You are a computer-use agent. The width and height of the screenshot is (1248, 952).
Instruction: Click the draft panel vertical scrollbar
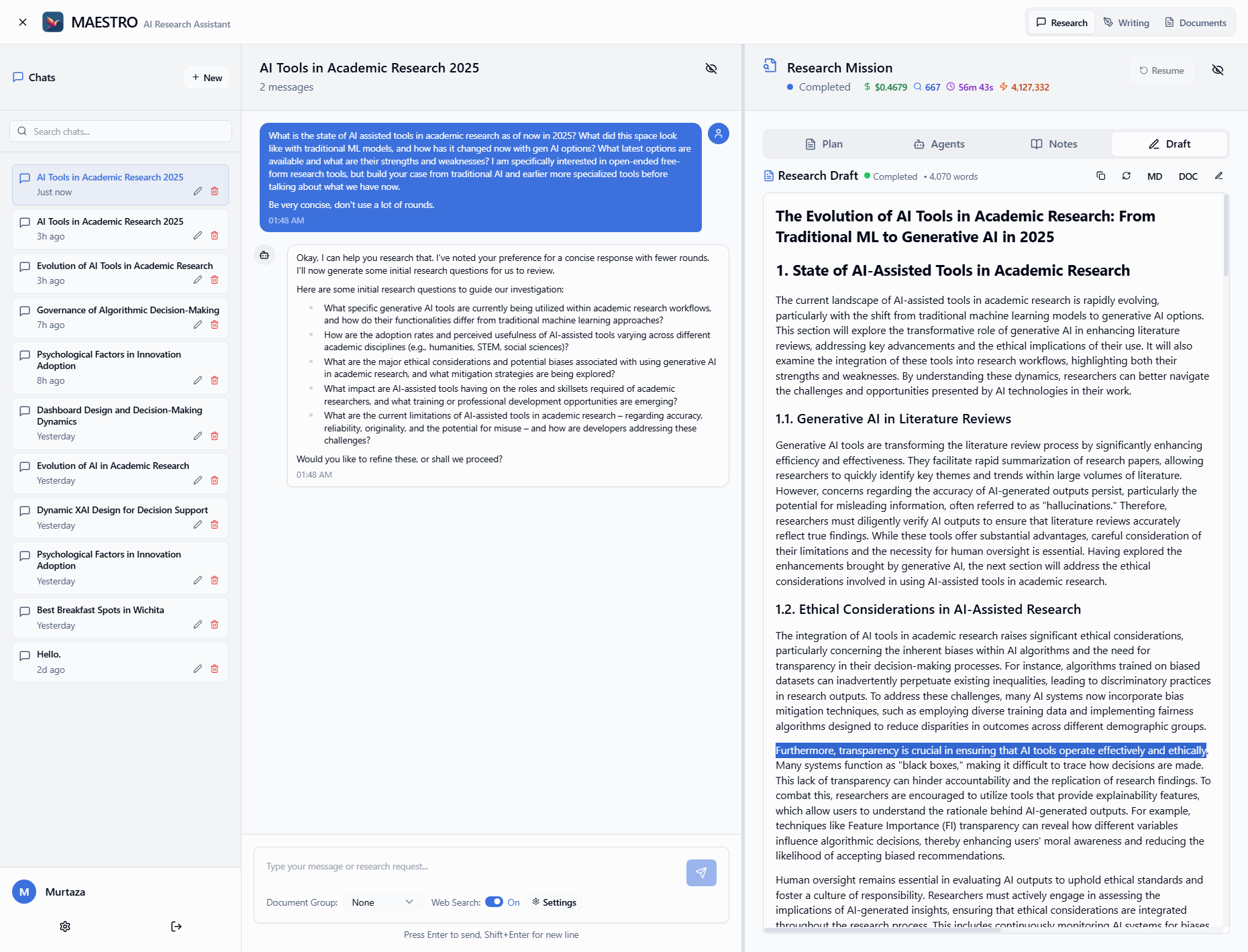[x=1227, y=235]
